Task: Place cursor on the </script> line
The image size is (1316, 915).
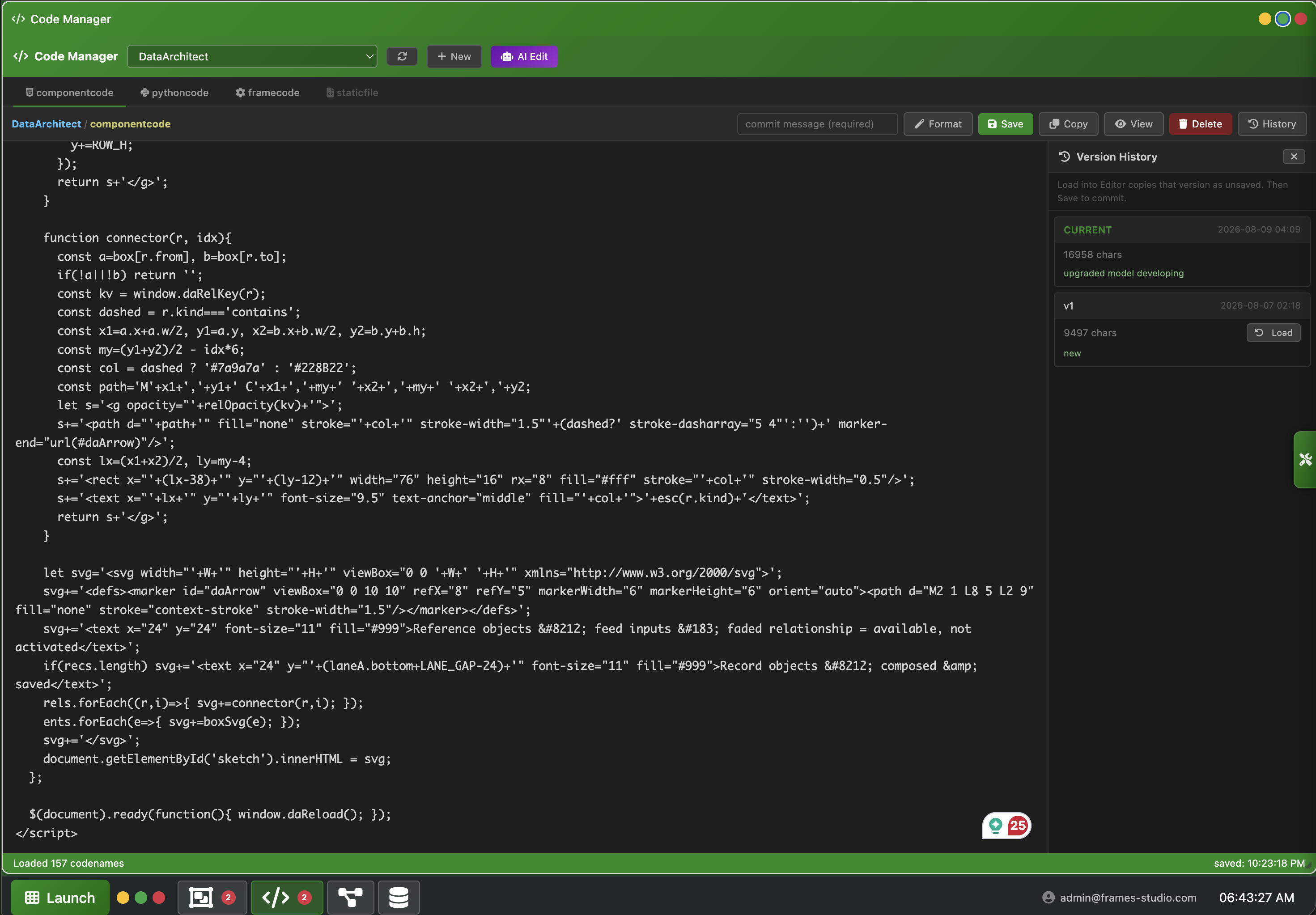Action: [47, 833]
